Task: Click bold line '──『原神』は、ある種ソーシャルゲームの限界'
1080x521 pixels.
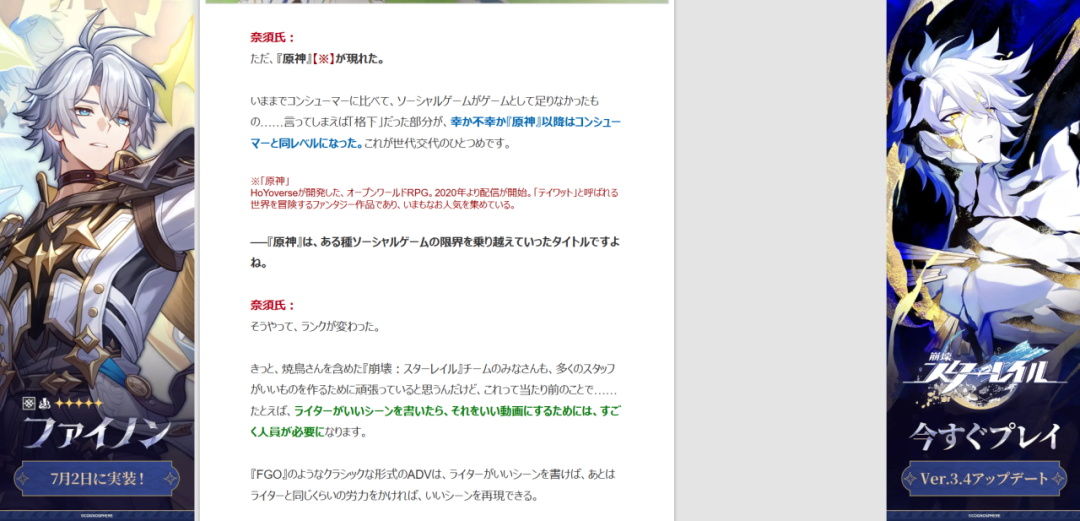Action: coord(435,242)
